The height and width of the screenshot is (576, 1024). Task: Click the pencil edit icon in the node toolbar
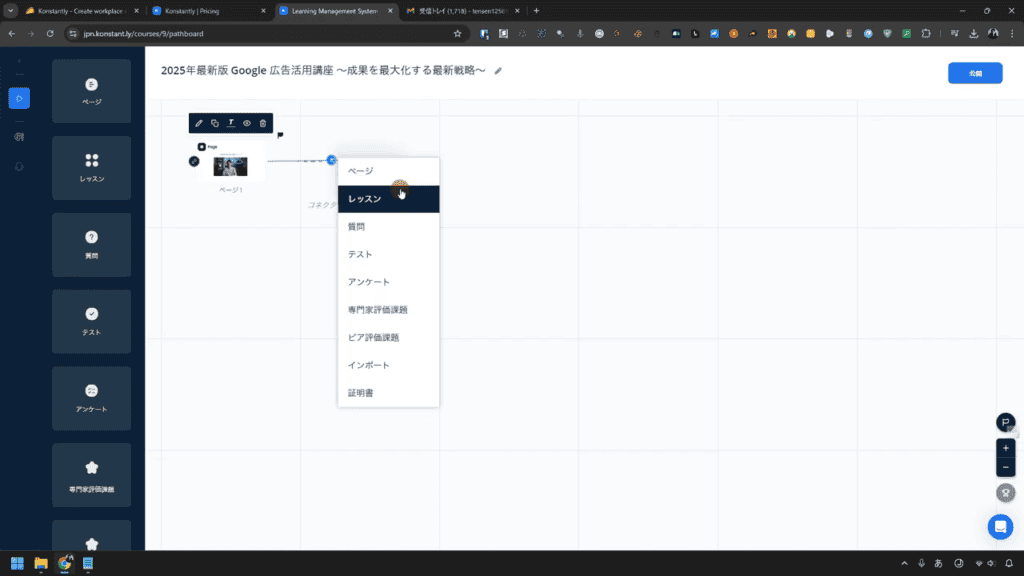pyautogui.click(x=199, y=123)
